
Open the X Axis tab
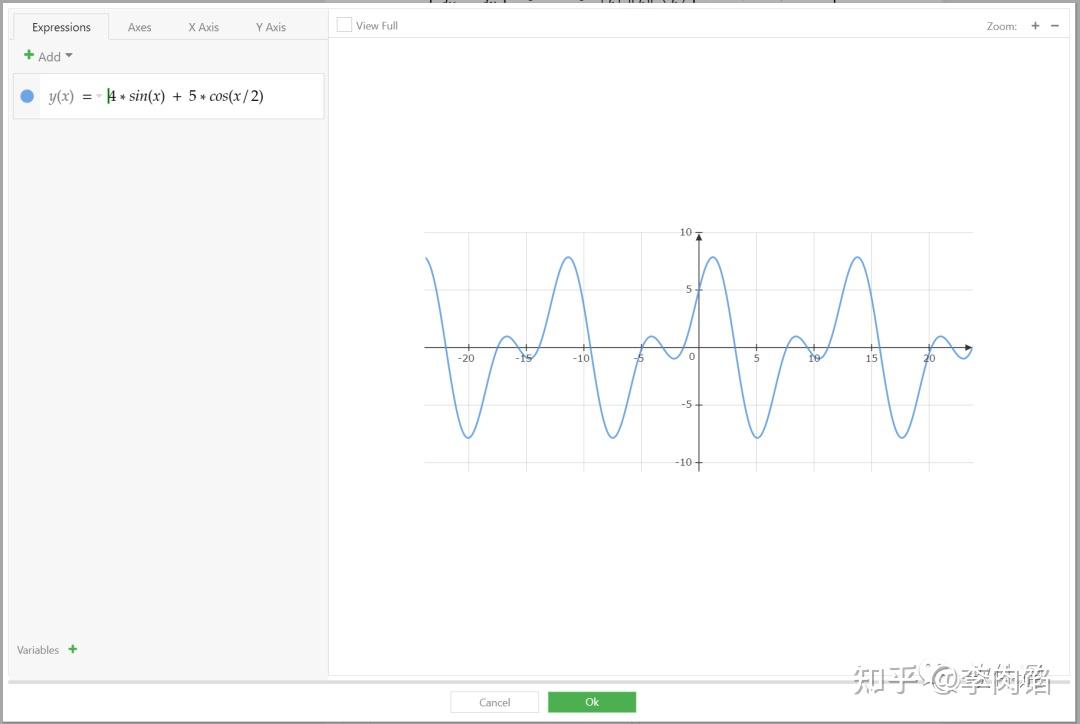[203, 27]
